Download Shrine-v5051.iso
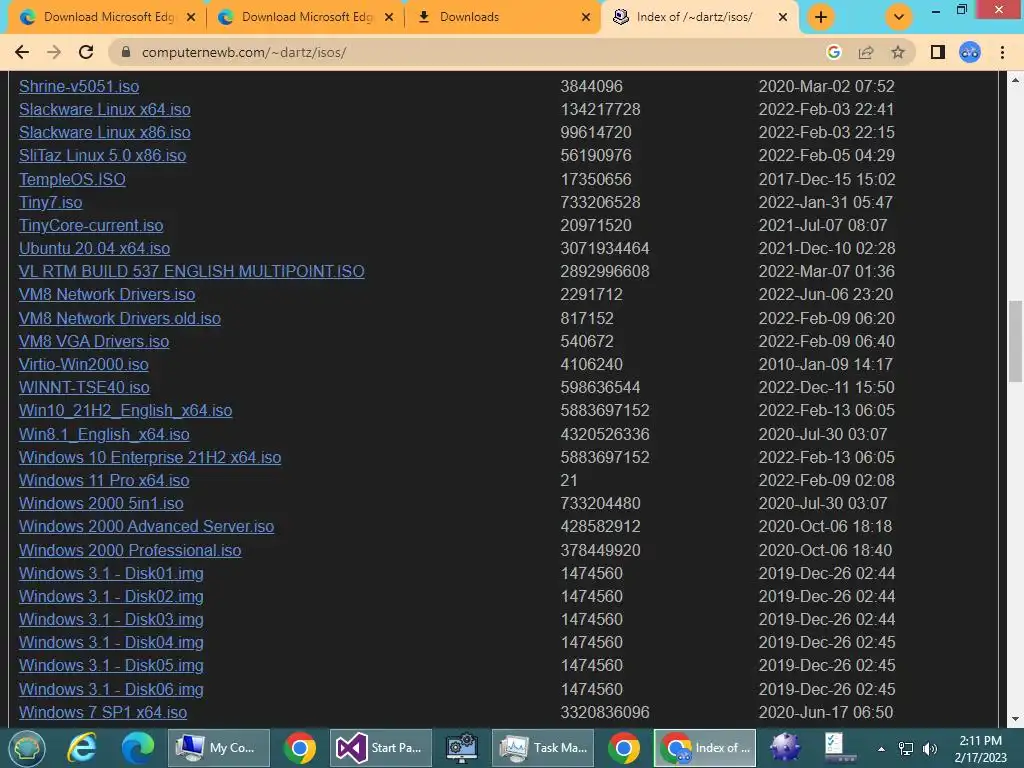Image resolution: width=1024 pixels, height=768 pixels. click(79, 86)
